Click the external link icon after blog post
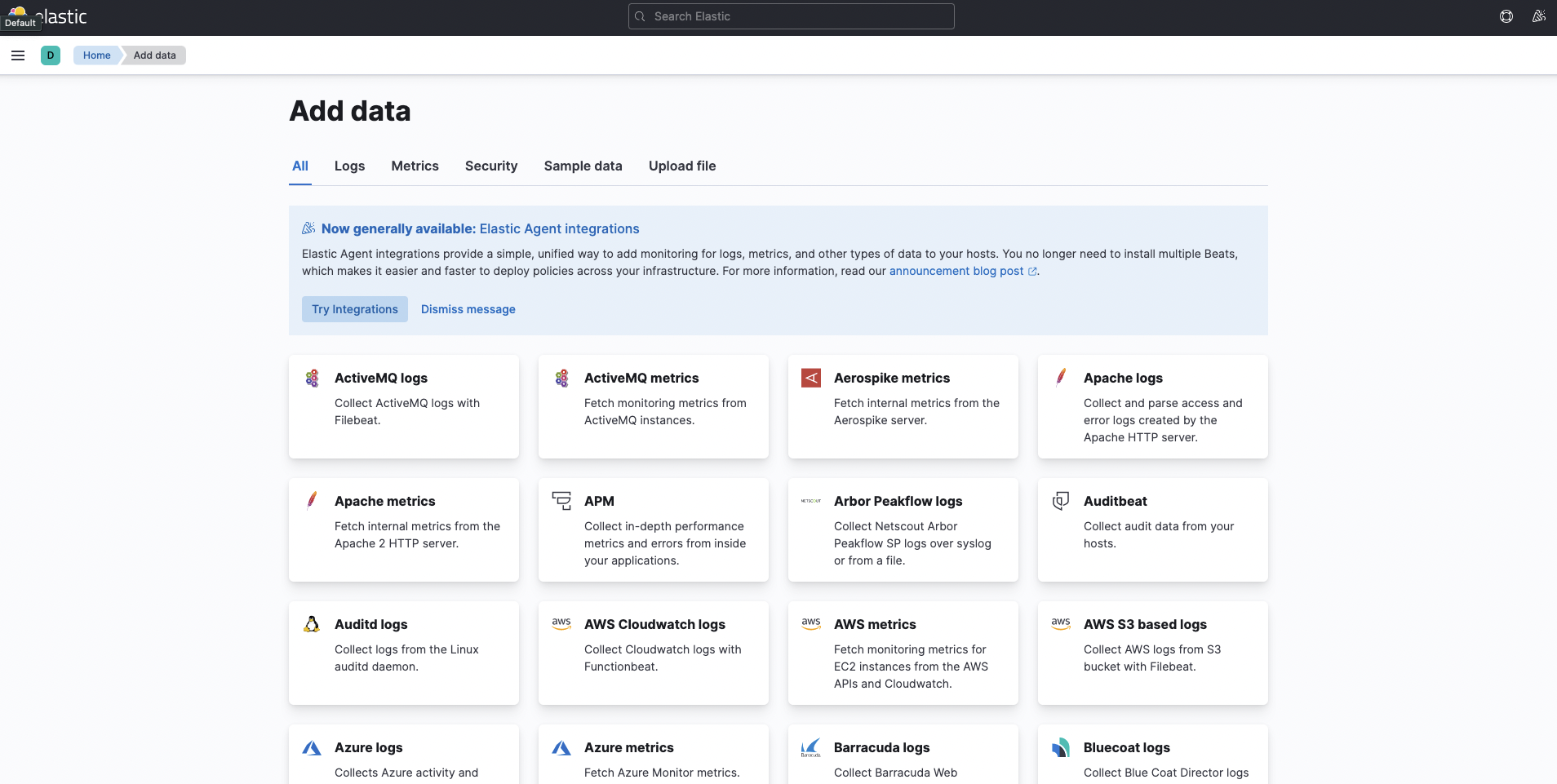The height and width of the screenshot is (784, 1557). coord(1032,272)
